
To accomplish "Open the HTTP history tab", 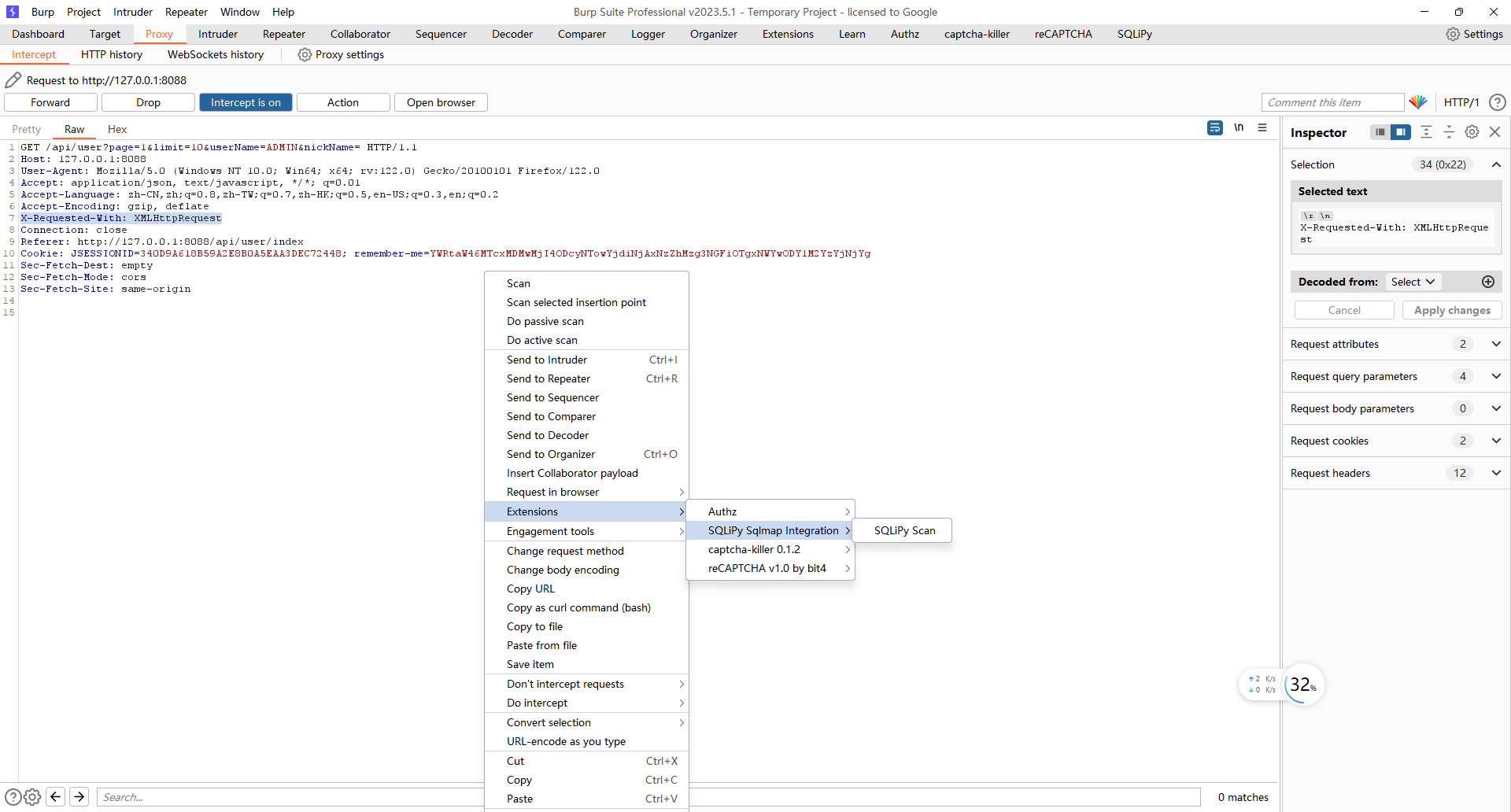I will click(112, 54).
